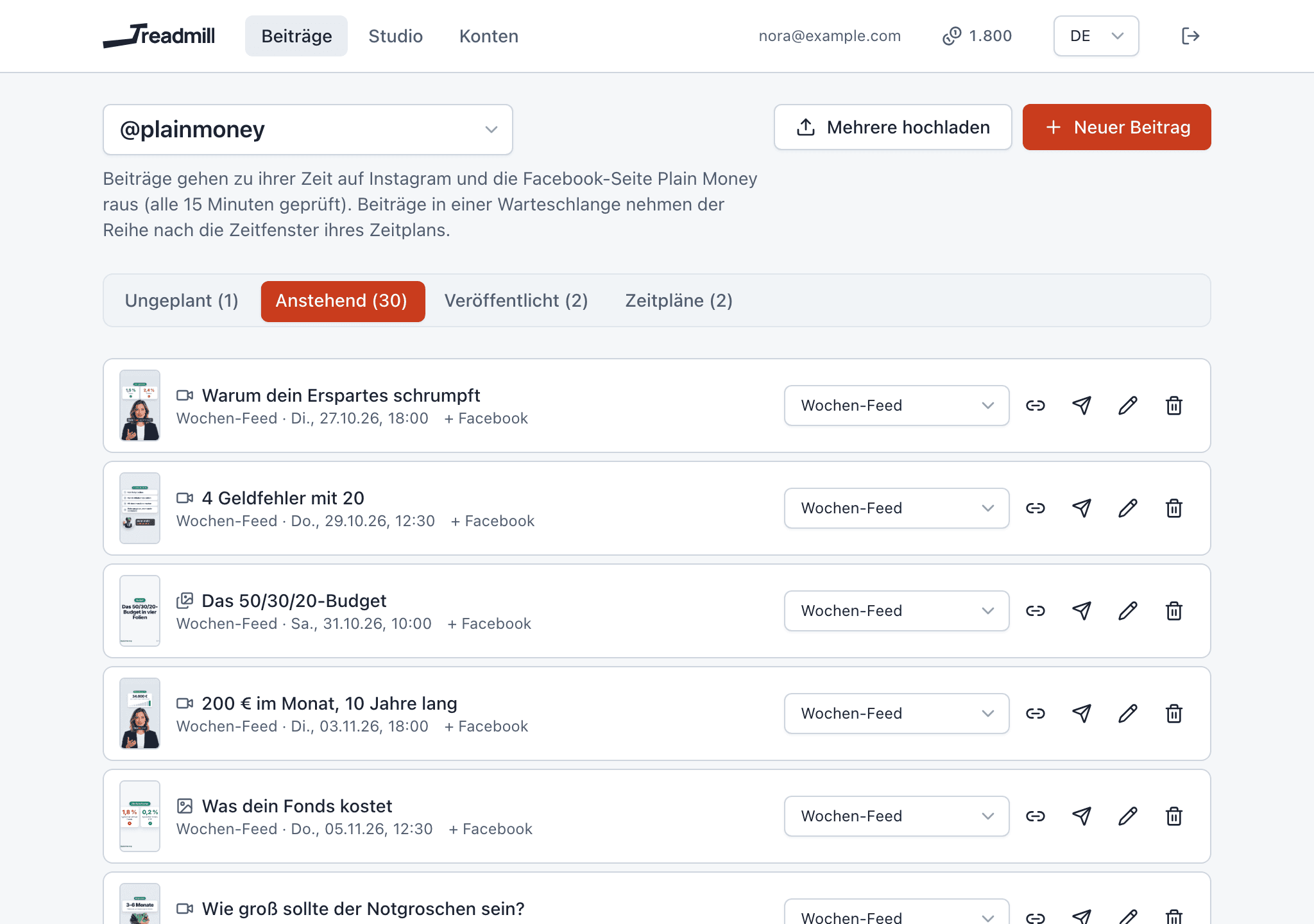Edit '4 Geldfehler mit 20' with pencil icon

1128,508
